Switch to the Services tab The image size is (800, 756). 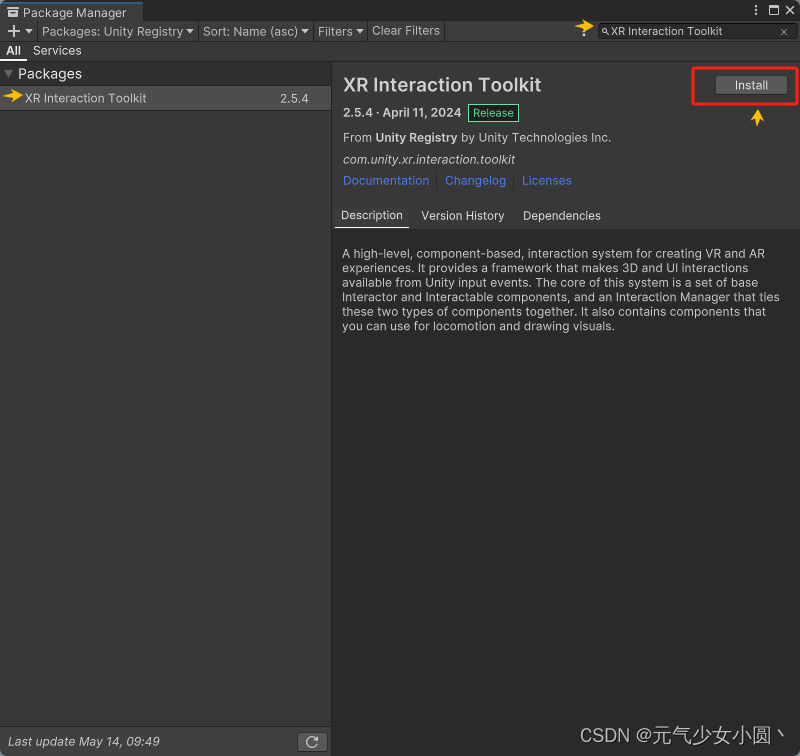[57, 51]
